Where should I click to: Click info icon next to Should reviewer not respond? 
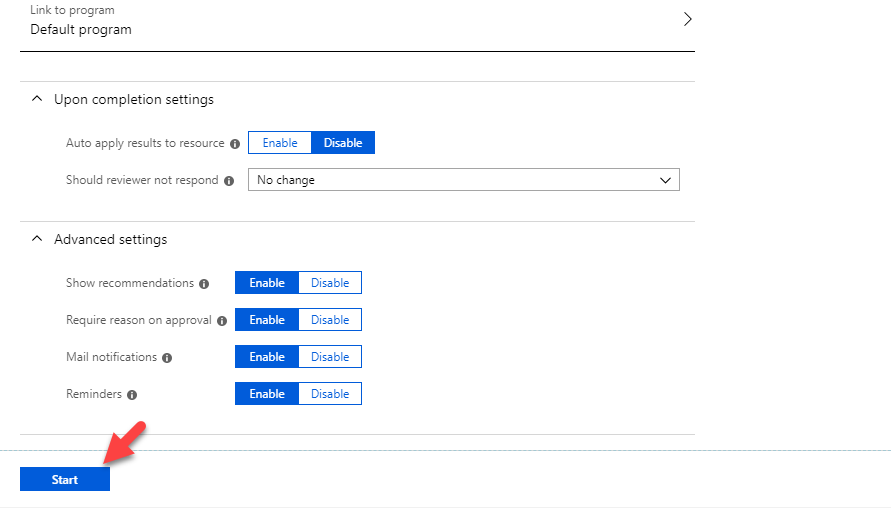click(229, 181)
